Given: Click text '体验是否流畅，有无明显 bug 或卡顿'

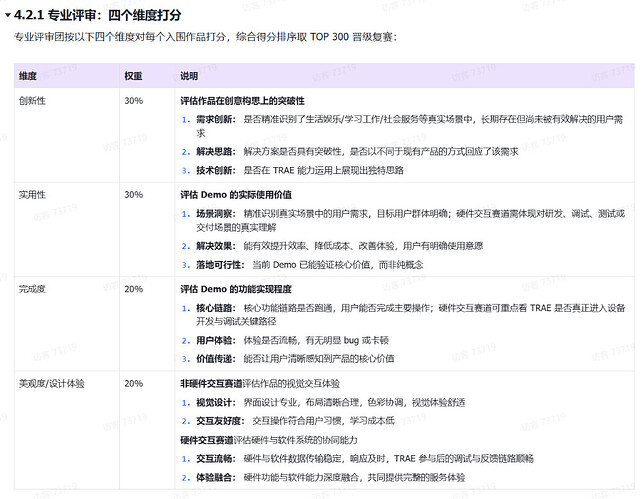Looking at the screenshot, I should click(x=316, y=340).
